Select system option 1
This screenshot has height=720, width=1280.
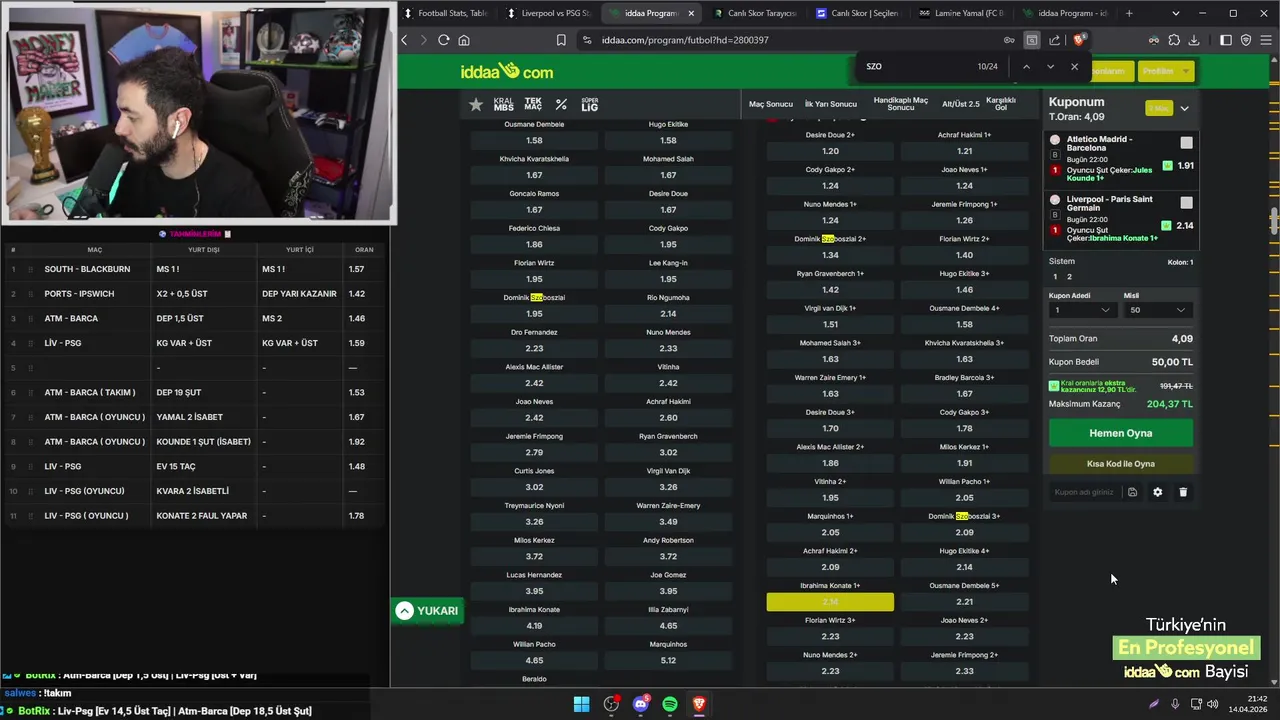[1055, 277]
